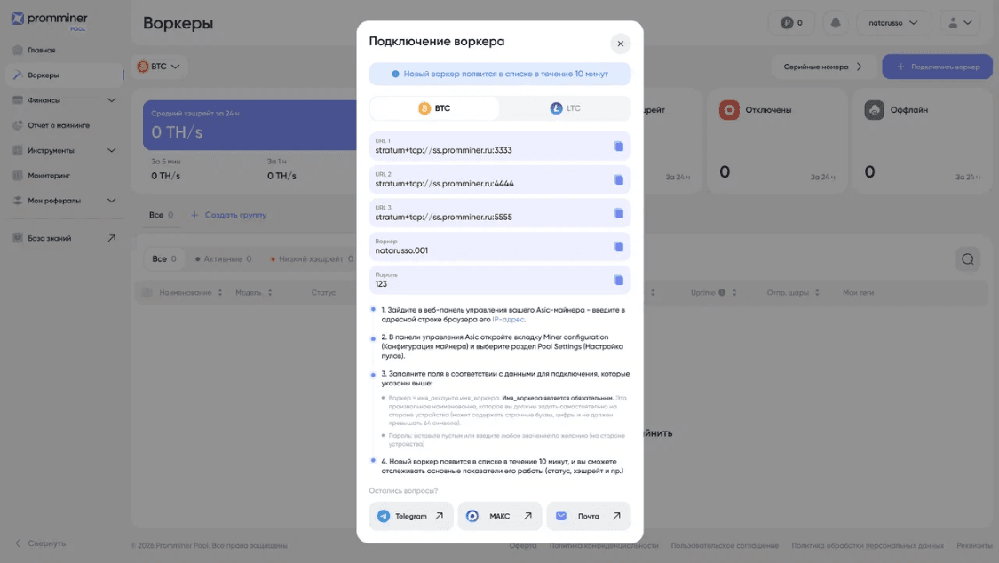Copy password 123 field value

pos(618,280)
